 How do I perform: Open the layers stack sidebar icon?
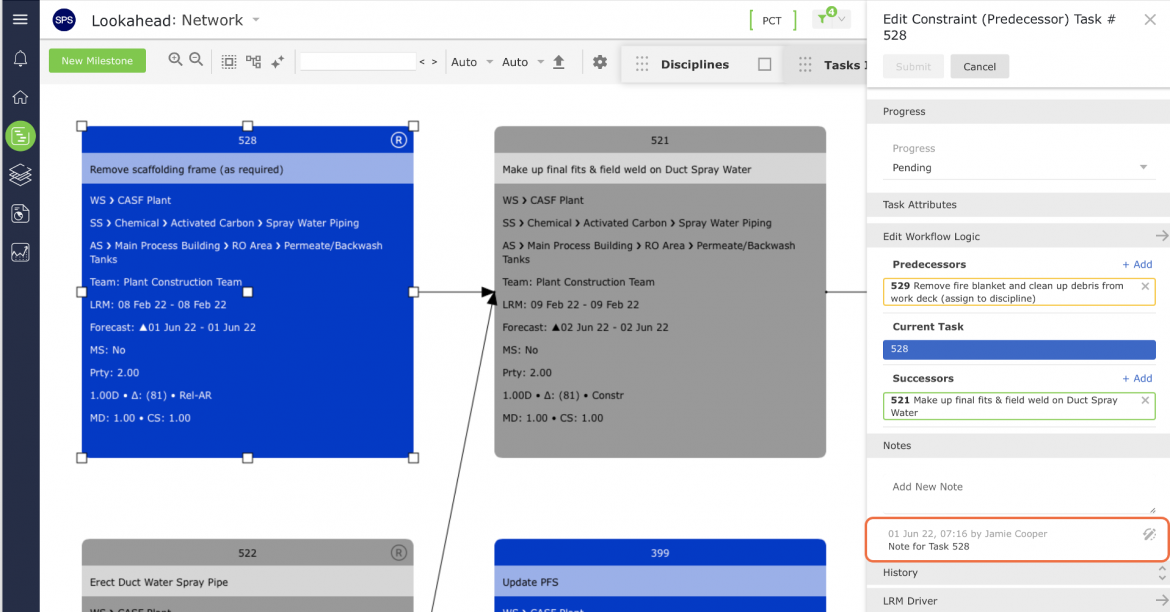[x=20, y=175]
